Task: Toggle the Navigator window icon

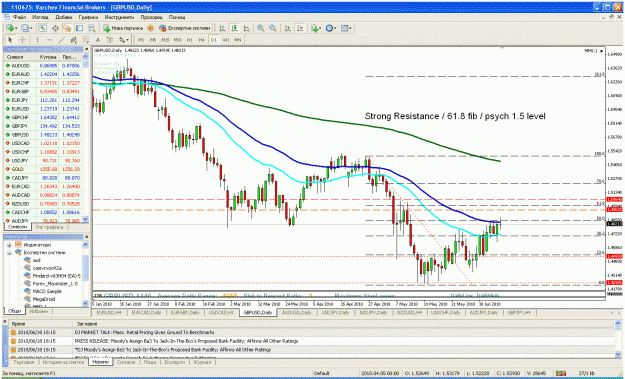Action: [67, 28]
